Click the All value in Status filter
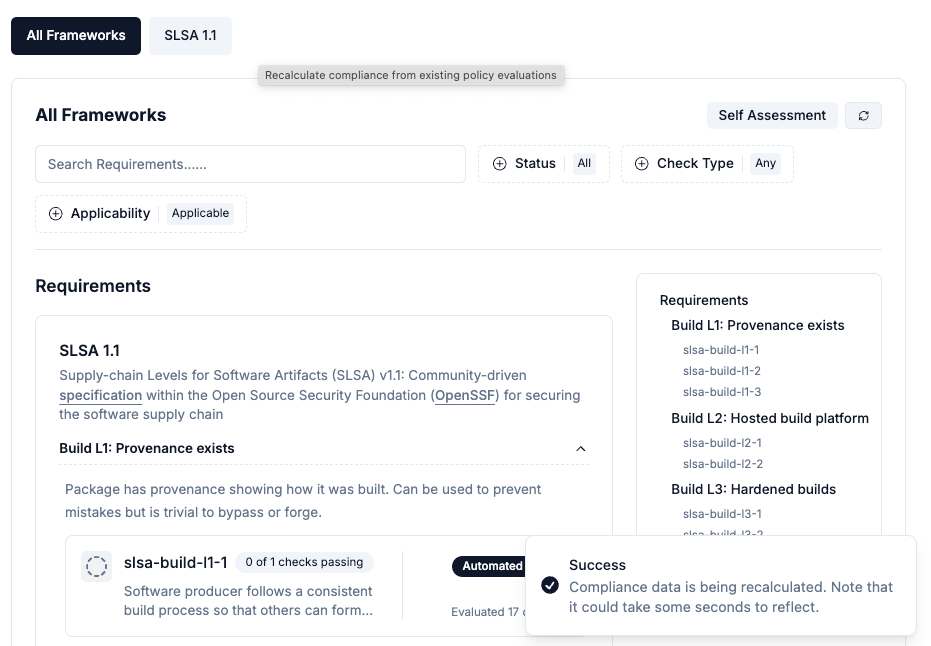Image resolution: width=931 pixels, height=646 pixels. pos(584,163)
